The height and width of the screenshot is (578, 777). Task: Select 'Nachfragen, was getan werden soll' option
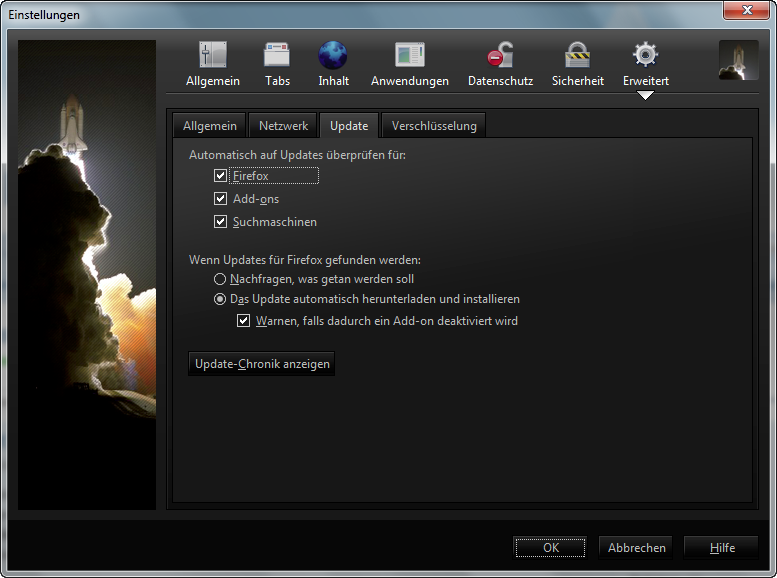click(220, 279)
